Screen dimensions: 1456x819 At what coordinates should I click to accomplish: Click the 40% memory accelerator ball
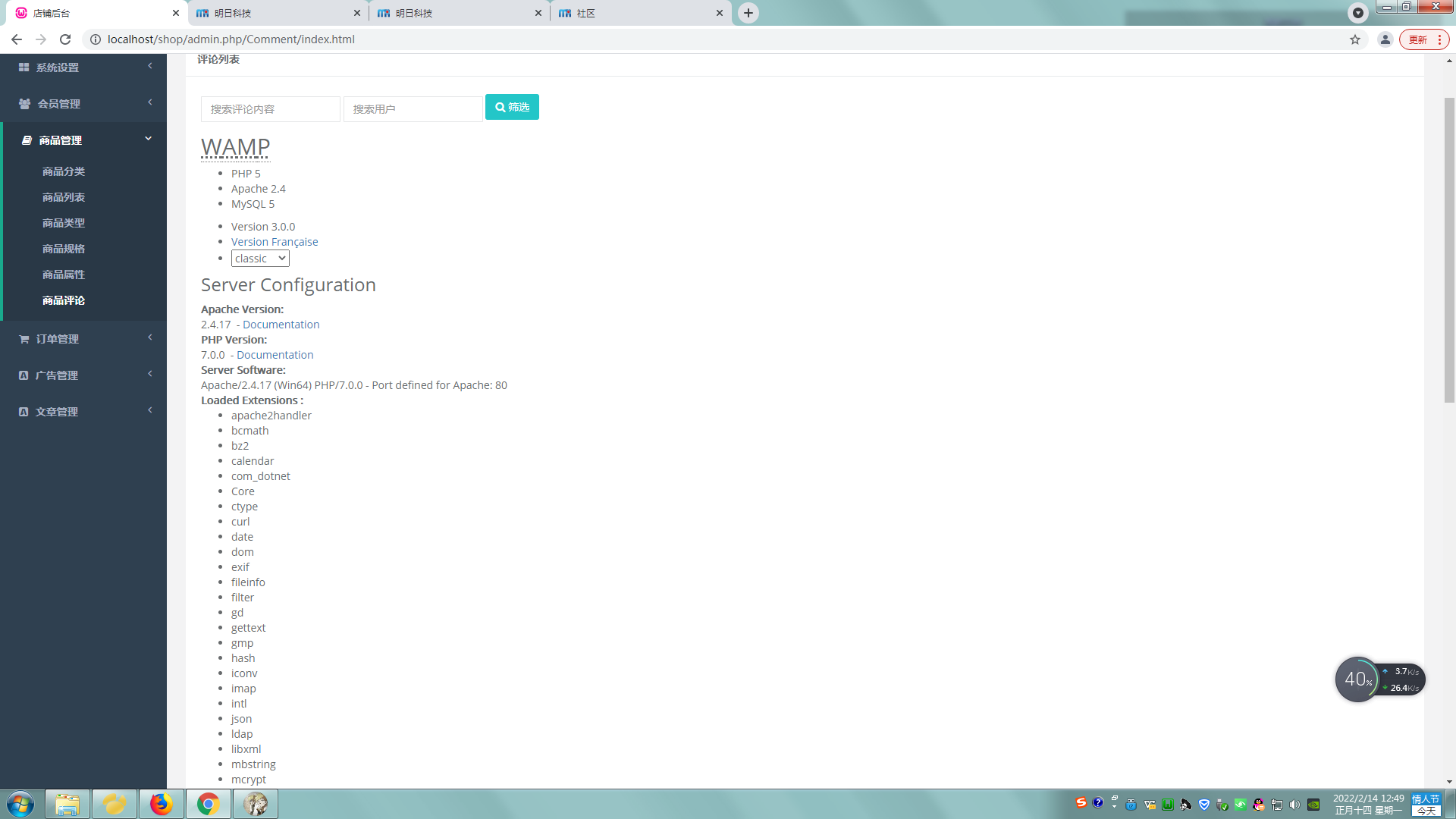(1357, 679)
